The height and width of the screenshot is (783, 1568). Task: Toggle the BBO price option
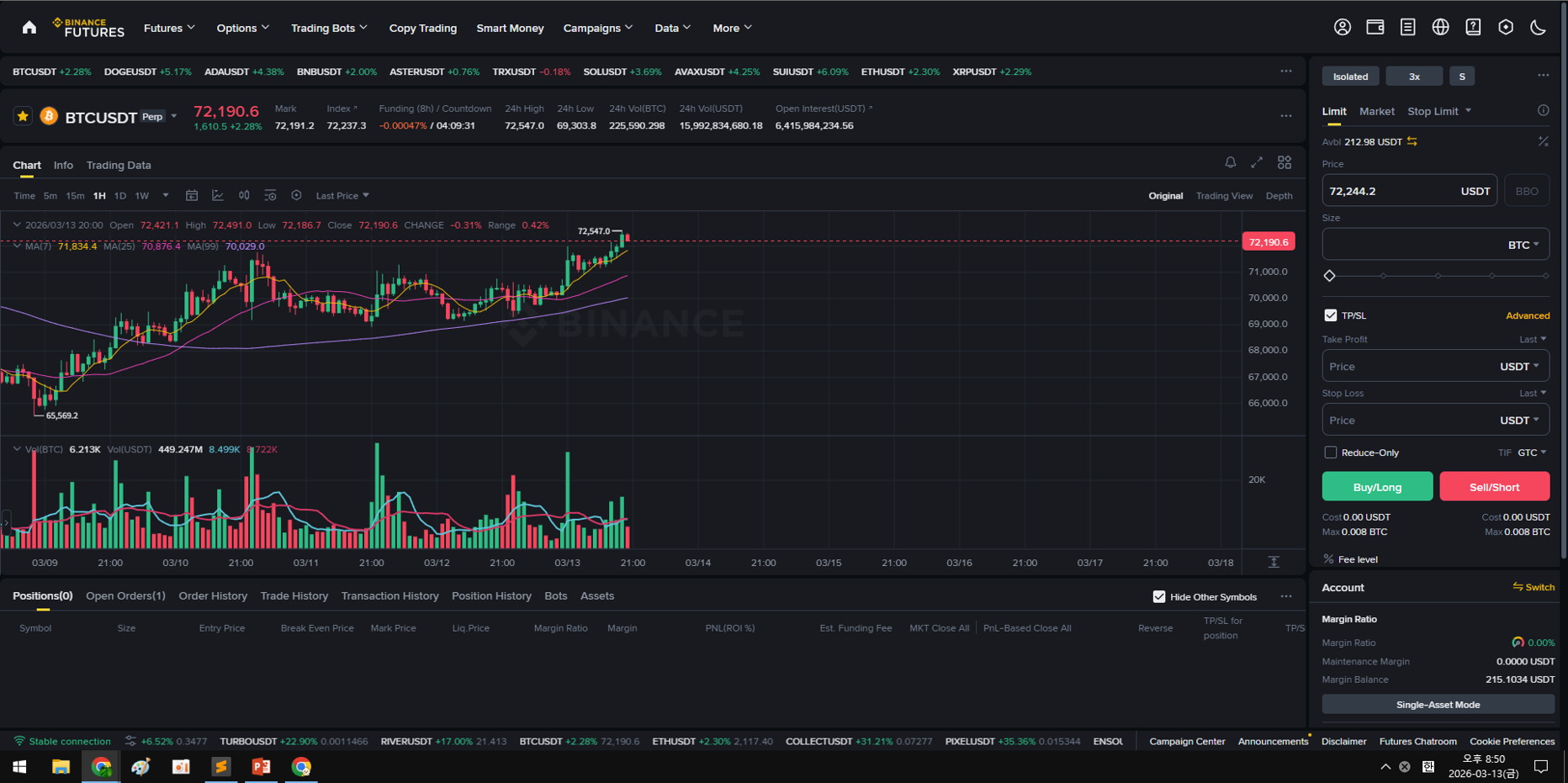click(1526, 191)
